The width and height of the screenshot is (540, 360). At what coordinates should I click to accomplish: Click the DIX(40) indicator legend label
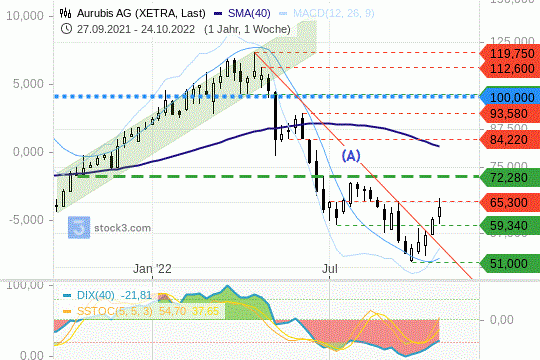[x=95, y=296]
